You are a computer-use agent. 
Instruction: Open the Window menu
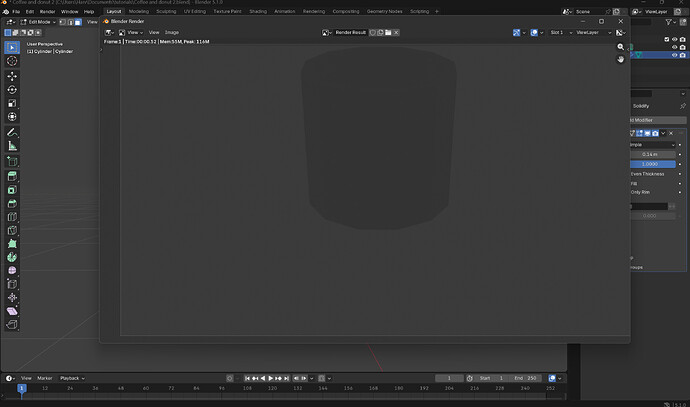[70, 12]
